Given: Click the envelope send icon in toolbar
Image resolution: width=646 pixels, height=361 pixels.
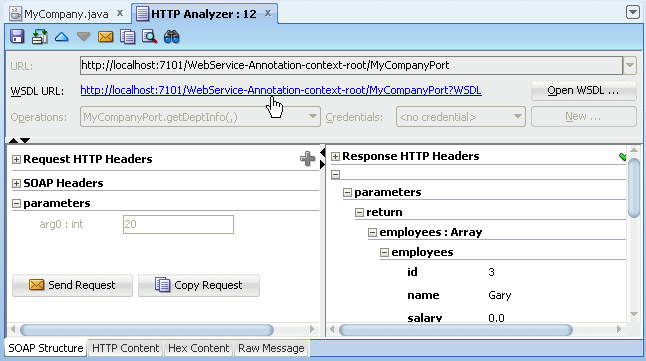Looking at the screenshot, I should tap(105, 37).
